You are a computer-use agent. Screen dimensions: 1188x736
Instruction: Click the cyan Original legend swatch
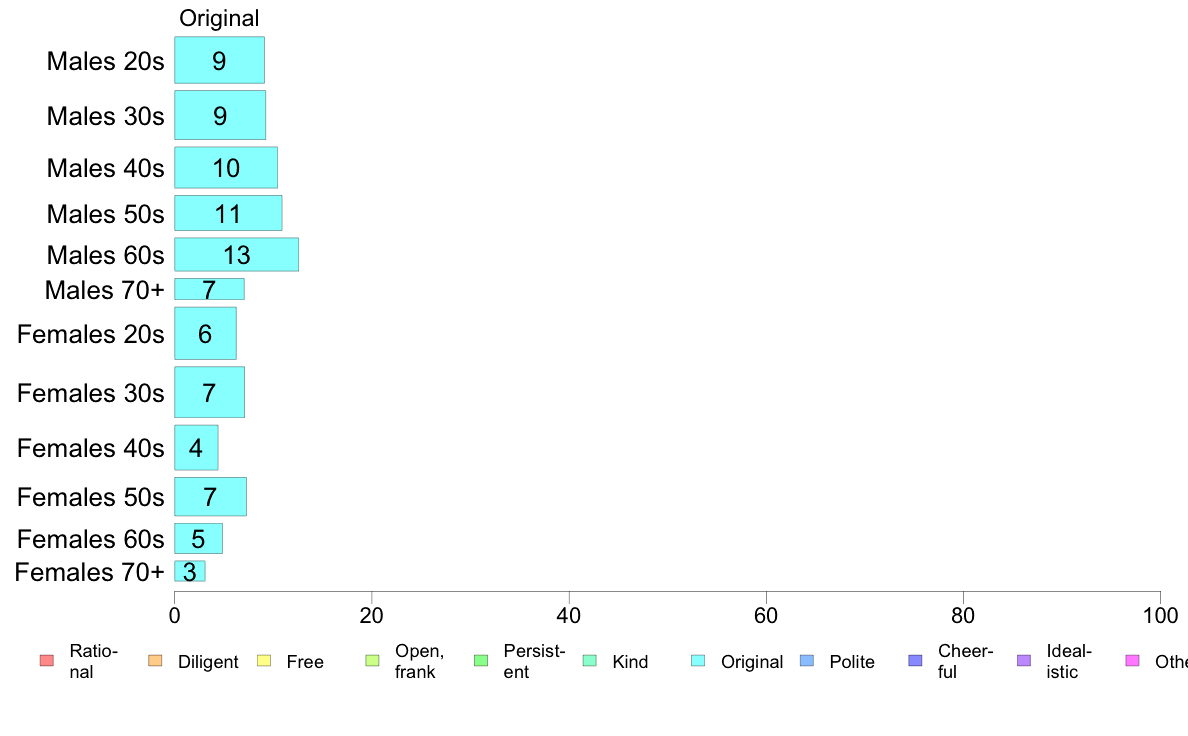click(698, 661)
